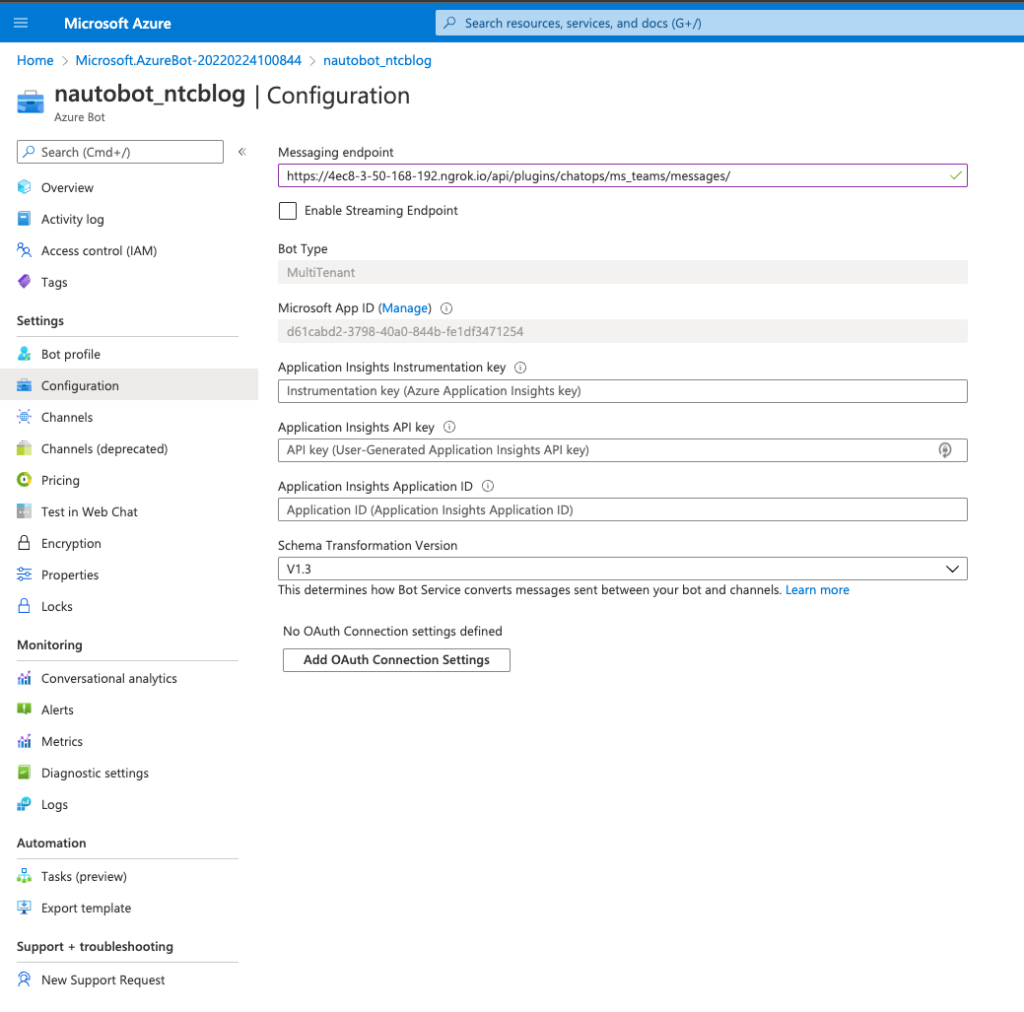Click the Encryption padlock icon

click(x=24, y=543)
